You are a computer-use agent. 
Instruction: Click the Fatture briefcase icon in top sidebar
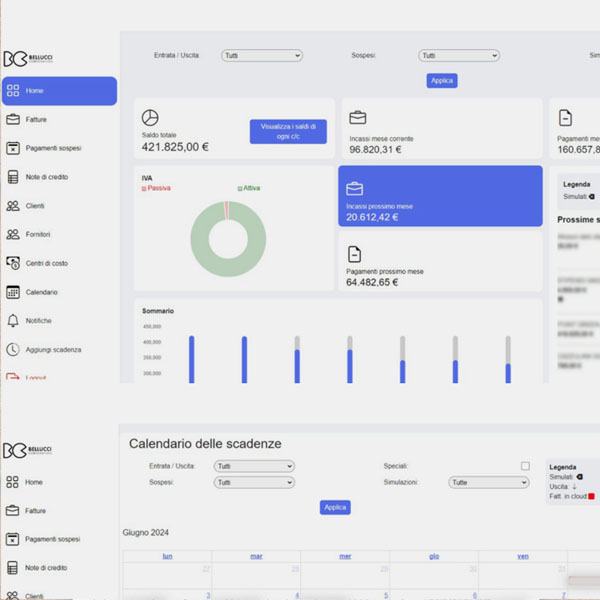coord(13,119)
